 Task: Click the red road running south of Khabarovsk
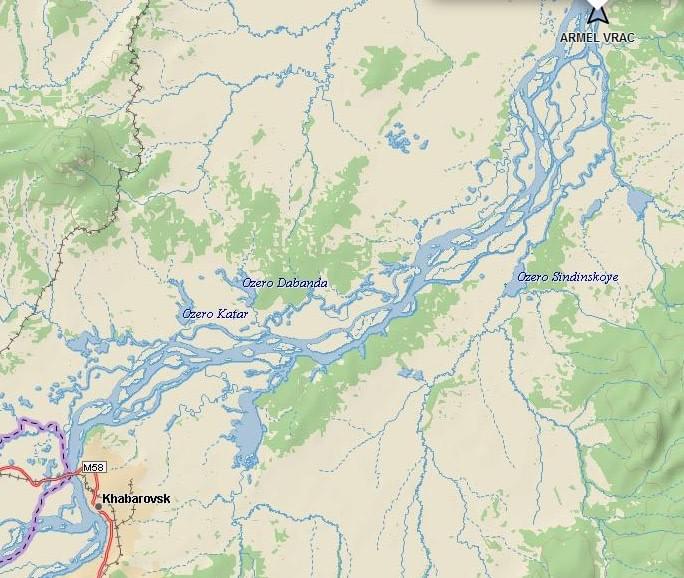coord(108,541)
